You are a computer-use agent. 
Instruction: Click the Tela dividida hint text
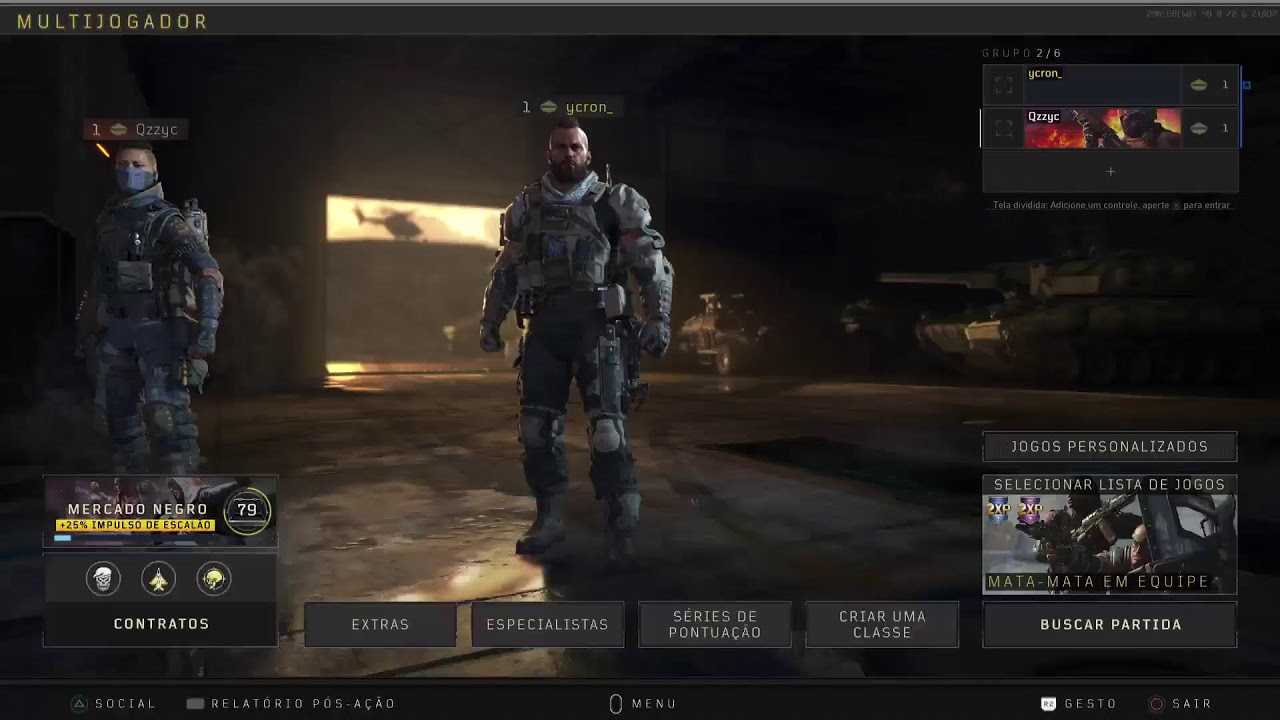click(x=1112, y=205)
